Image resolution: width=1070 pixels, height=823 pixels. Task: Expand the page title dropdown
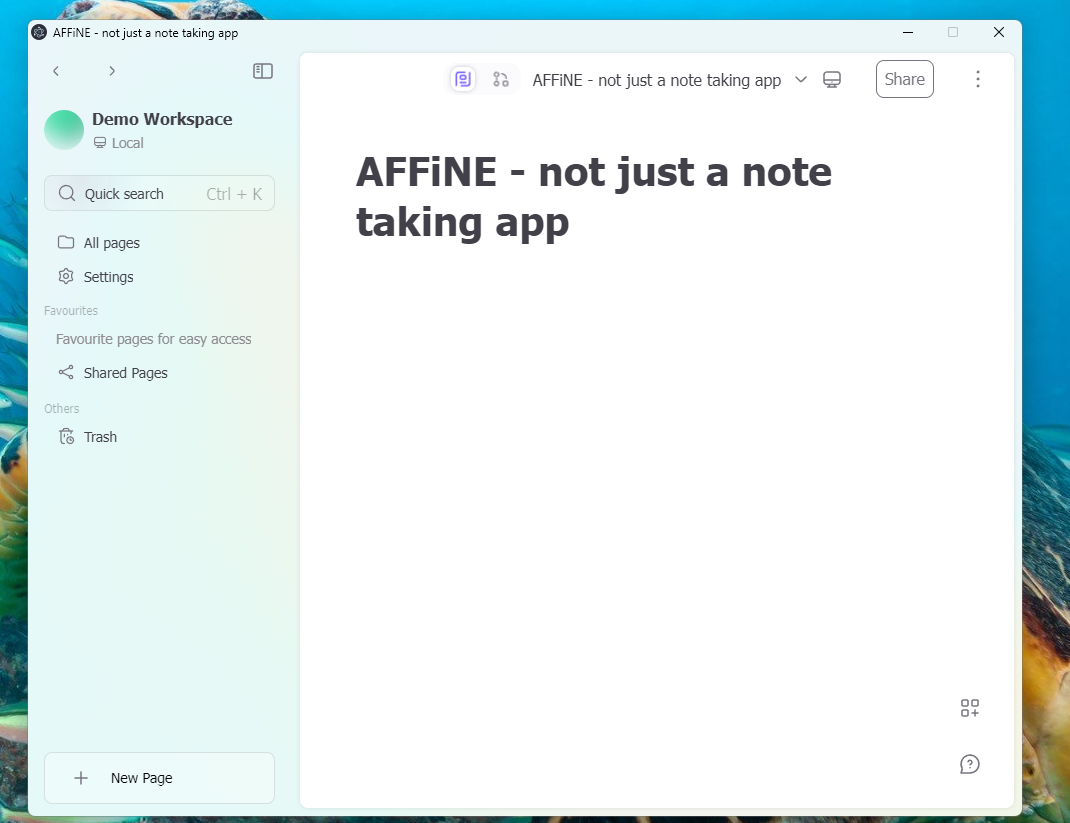798,79
